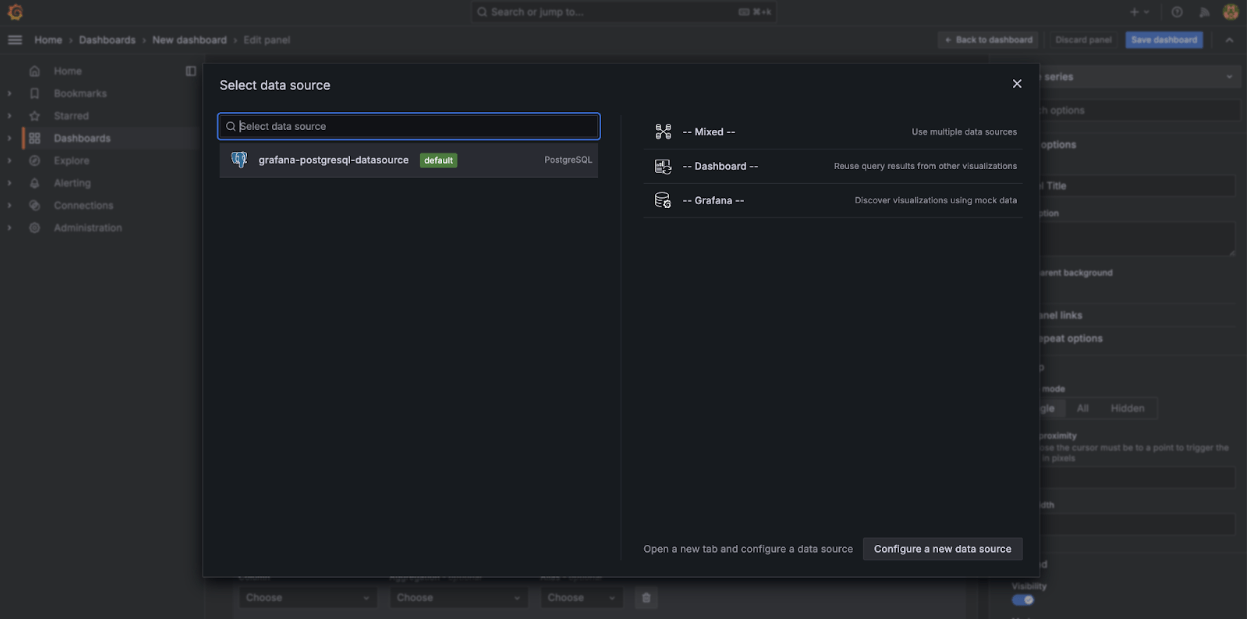Toggle the Visibility switch
The height and width of the screenshot is (619, 1247).
click(1022, 600)
